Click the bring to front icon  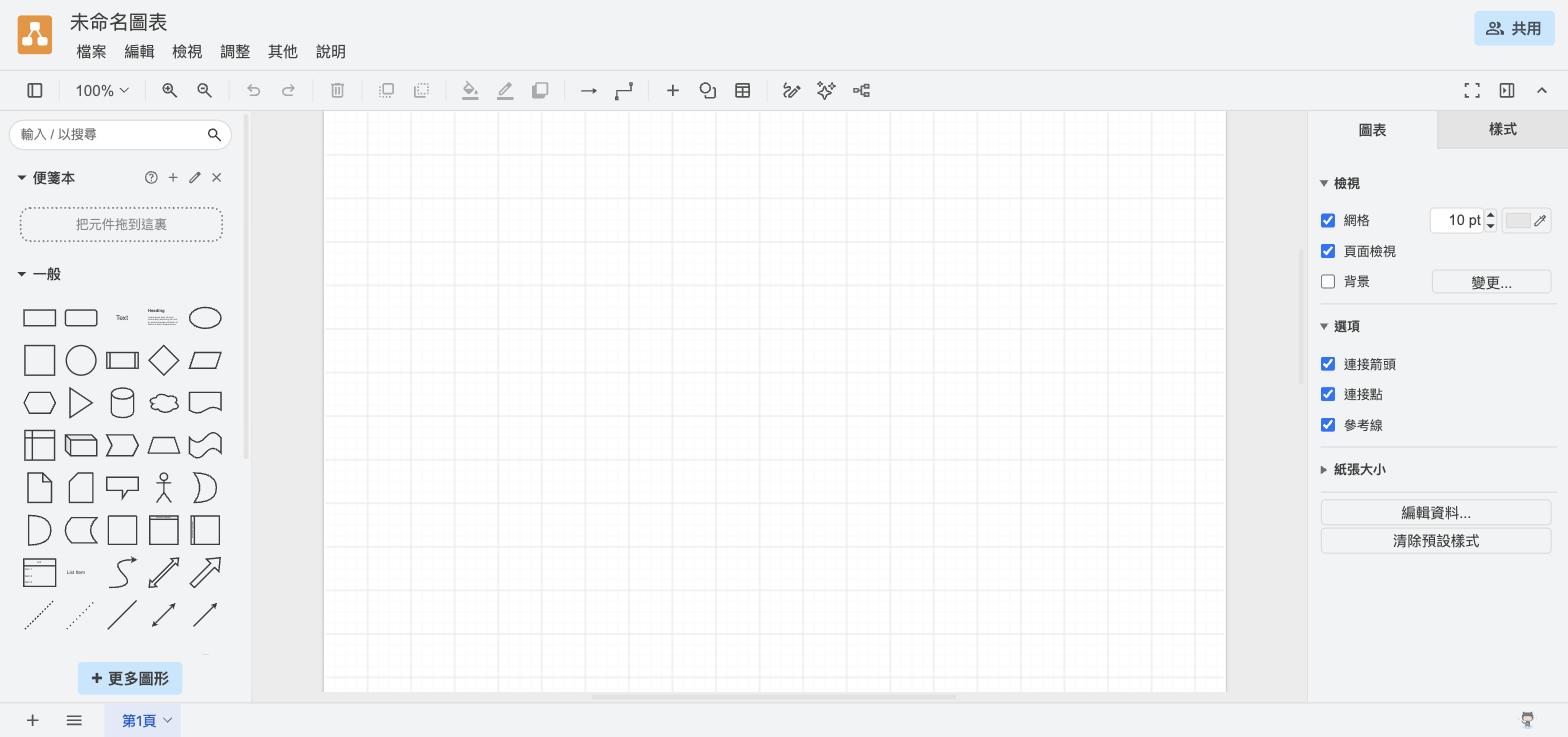point(387,91)
